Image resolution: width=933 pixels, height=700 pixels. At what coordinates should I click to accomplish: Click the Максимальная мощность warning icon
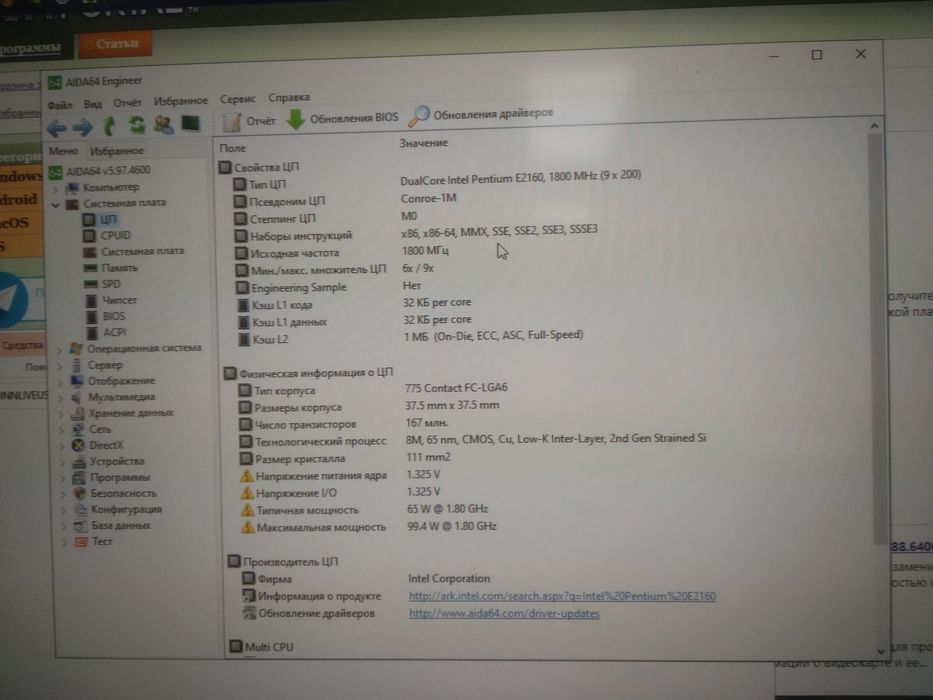click(248, 527)
